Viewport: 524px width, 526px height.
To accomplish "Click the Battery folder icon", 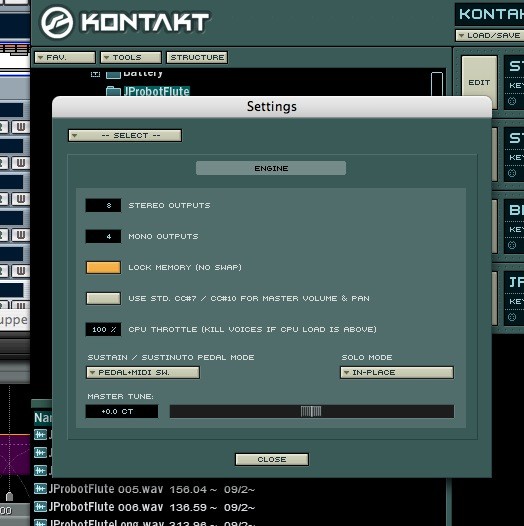I will coord(113,74).
